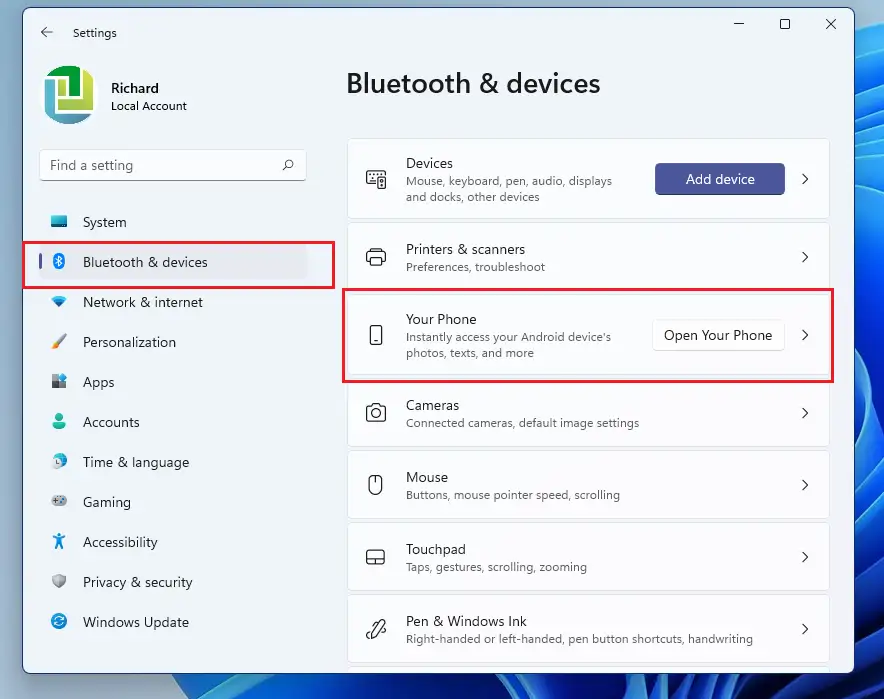The image size is (884, 699).
Task: Select Bluetooth & devices in sidebar
Action: pos(173,262)
